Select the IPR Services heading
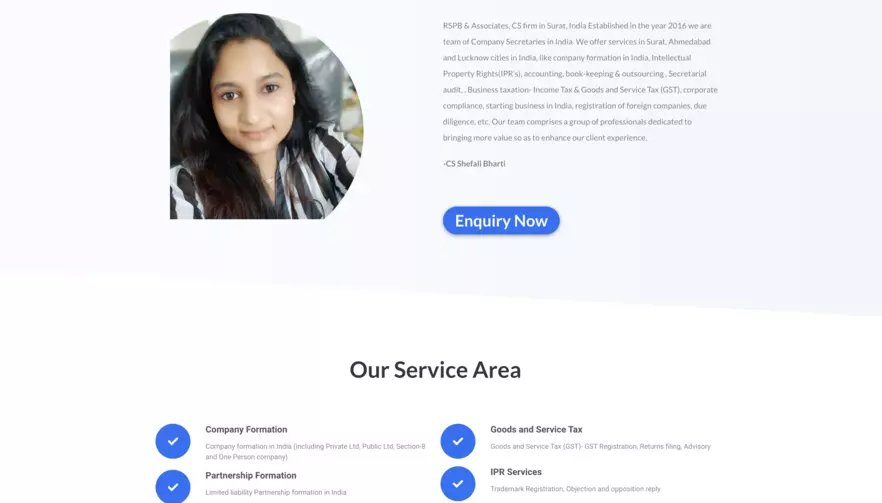 coord(516,472)
